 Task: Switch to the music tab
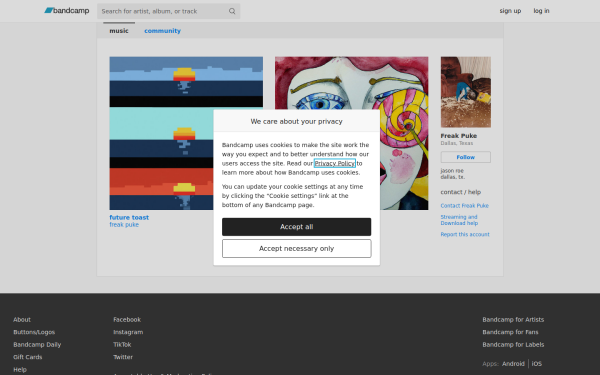point(119,31)
